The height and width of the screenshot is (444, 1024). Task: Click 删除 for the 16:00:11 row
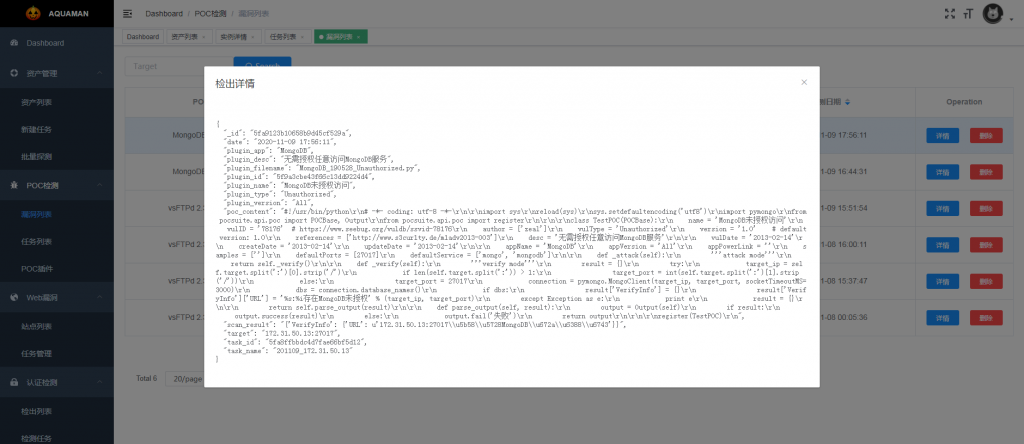pyautogui.click(x=986, y=245)
